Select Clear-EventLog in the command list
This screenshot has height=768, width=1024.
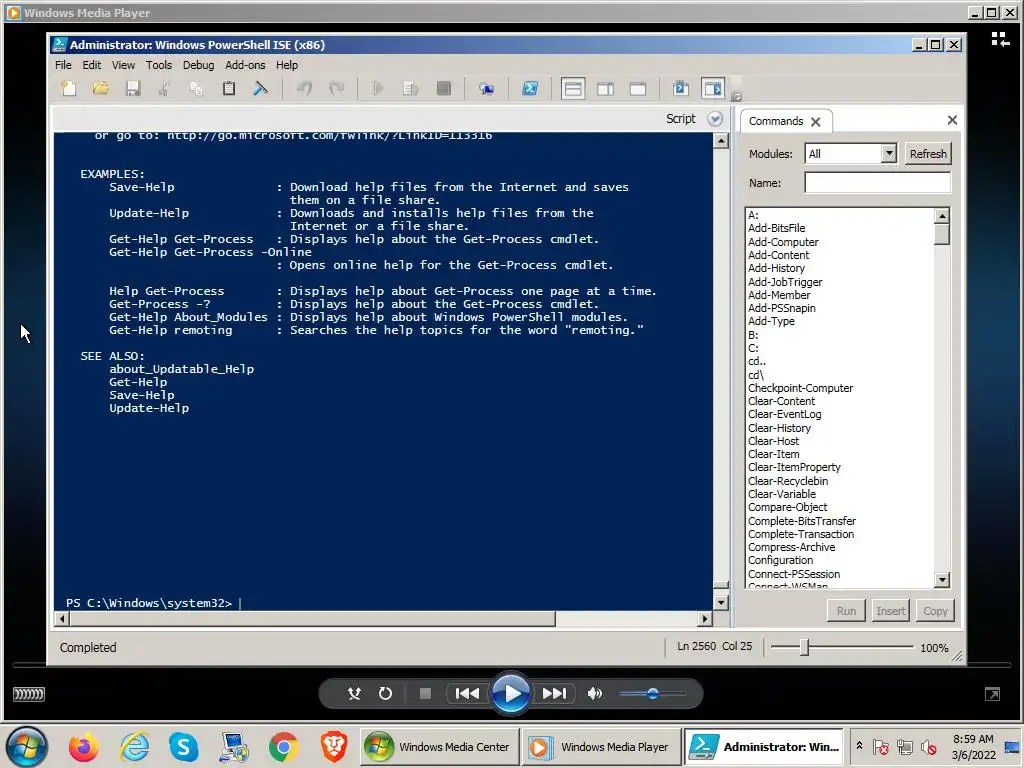coord(784,414)
